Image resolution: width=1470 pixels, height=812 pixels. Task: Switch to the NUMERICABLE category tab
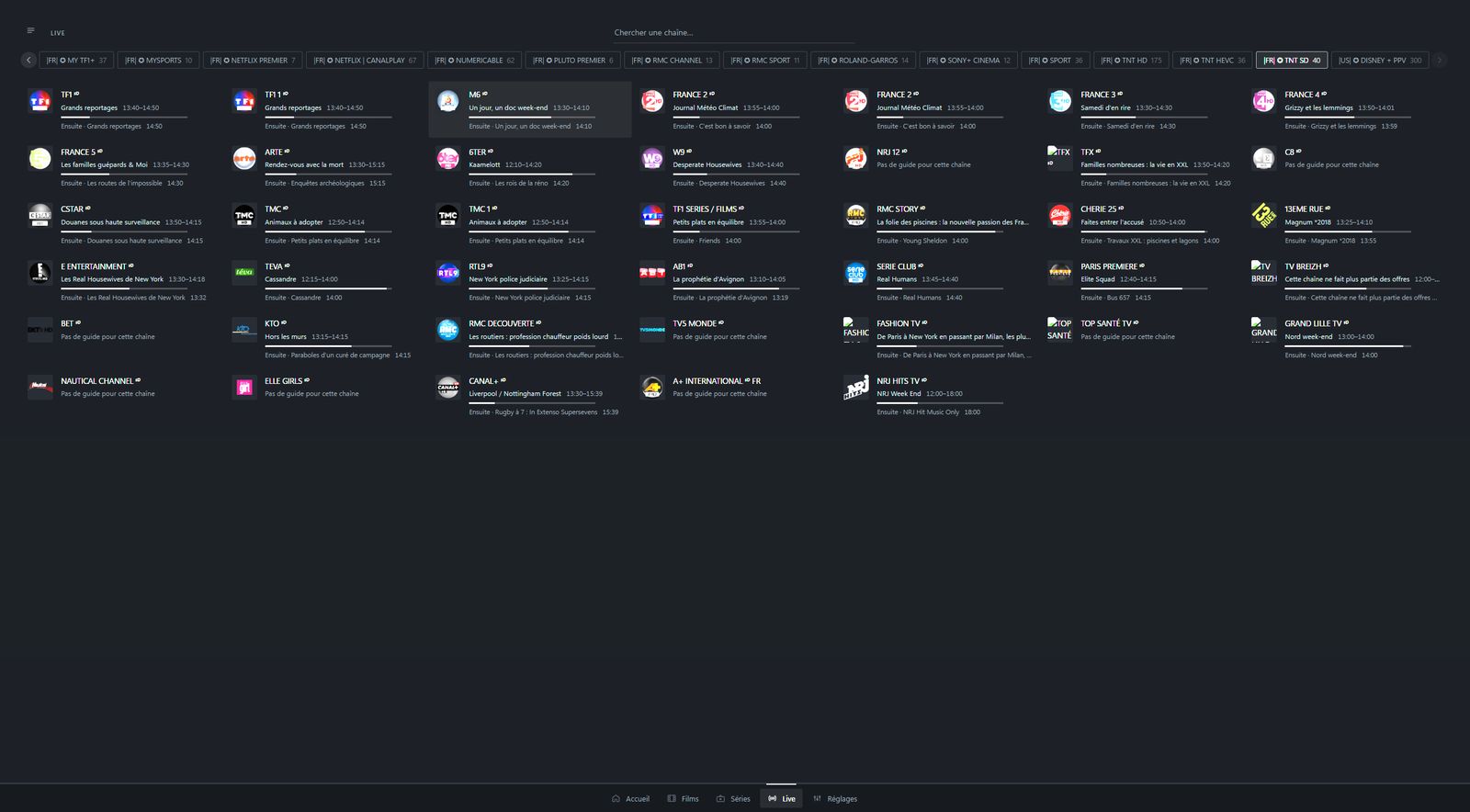474,61
